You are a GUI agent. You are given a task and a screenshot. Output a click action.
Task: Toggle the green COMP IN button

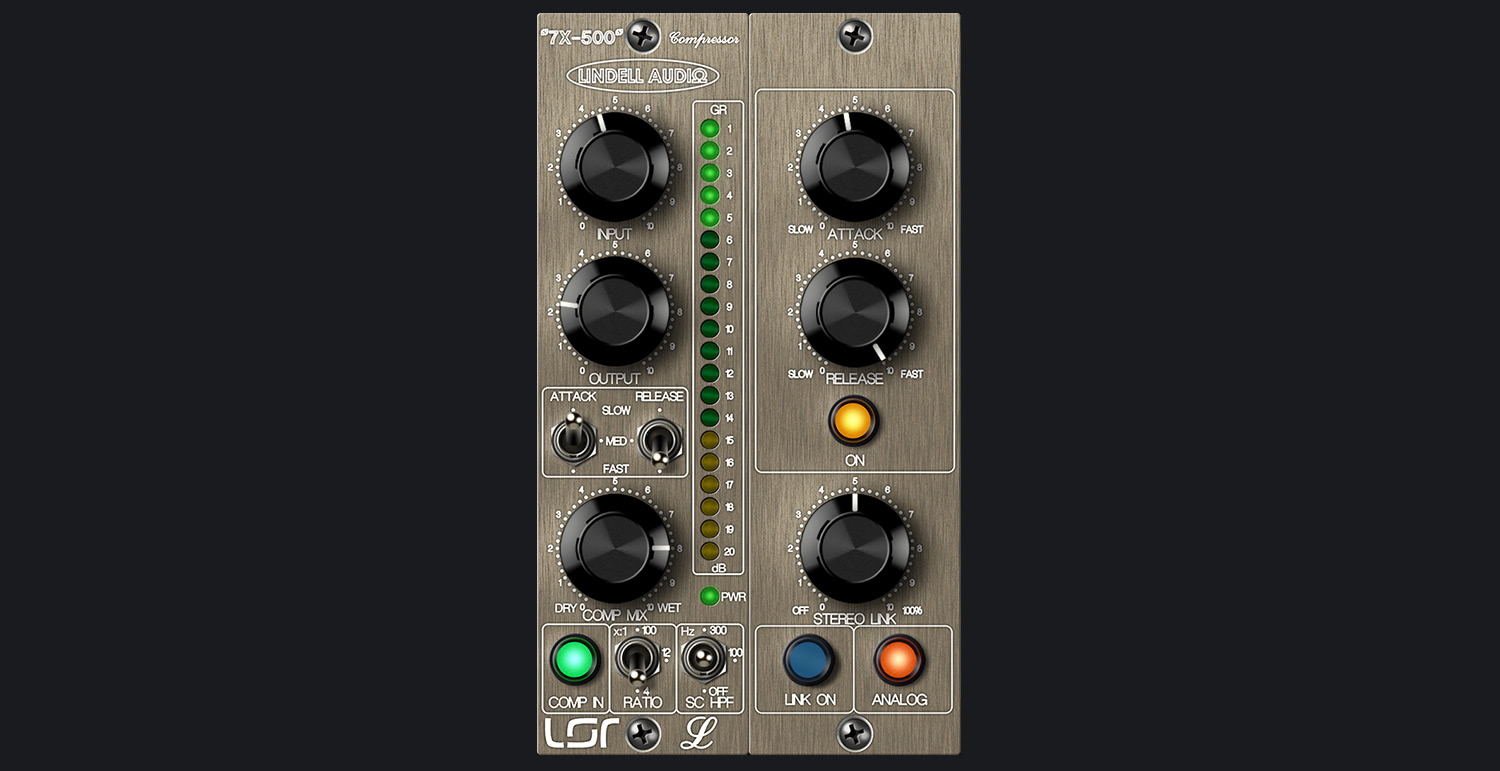point(574,659)
